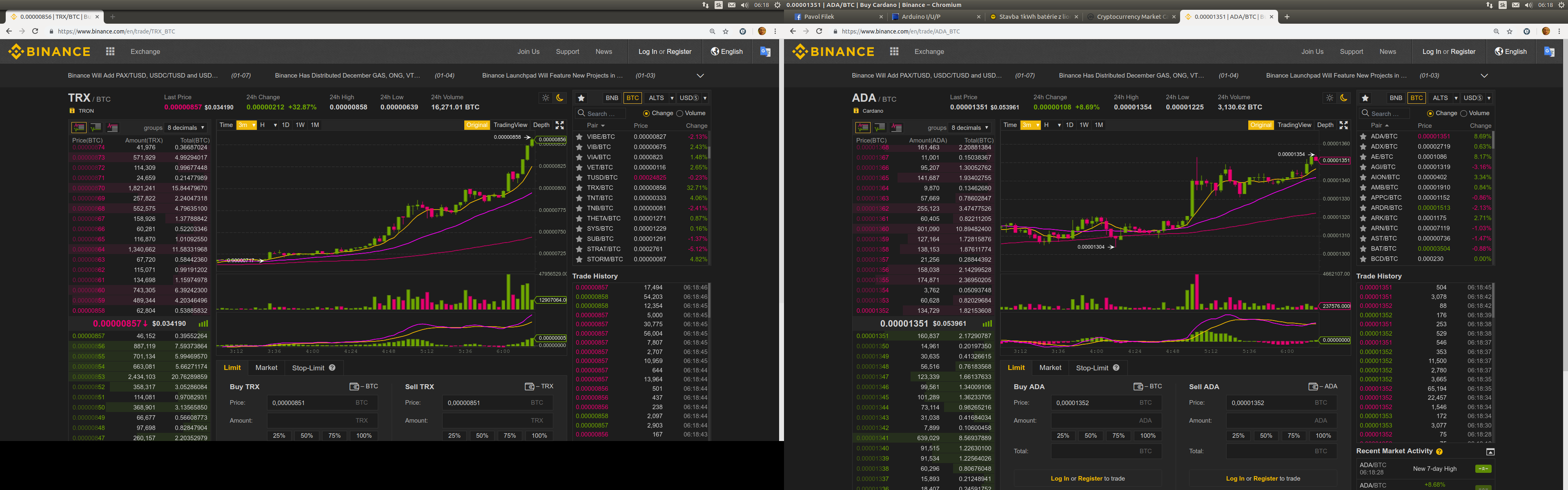Open apps grid menu in ADA/BTC window
Image resolution: width=1568 pixels, height=490 pixels.
point(894,52)
